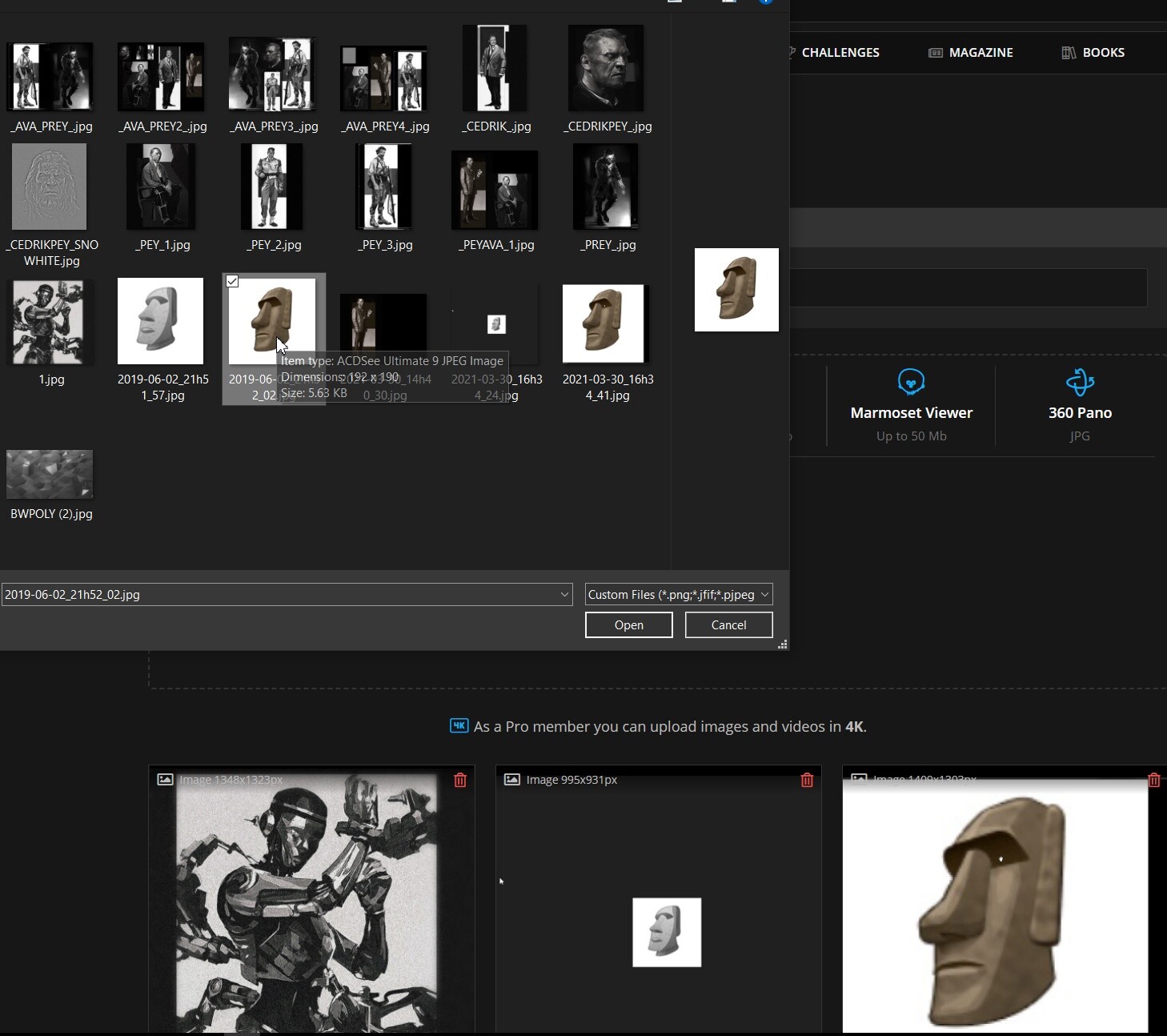Open the Magazine menu item
Image resolution: width=1167 pixels, height=1036 pixels.
(971, 53)
